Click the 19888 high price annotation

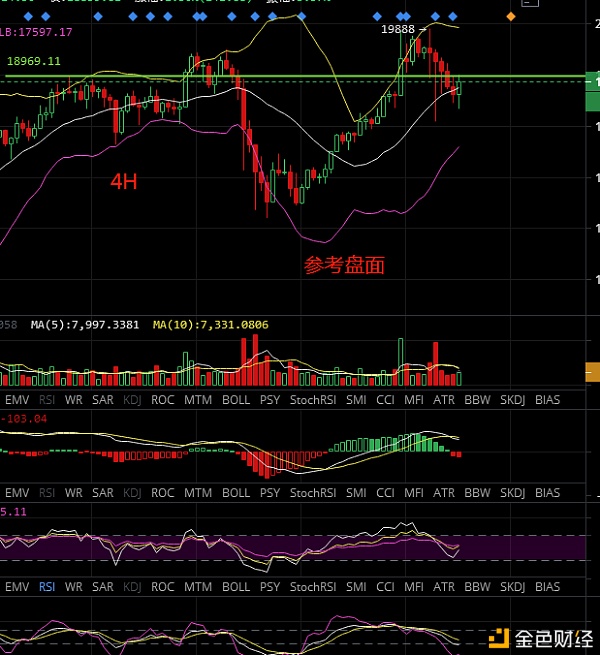[x=398, y=29]
